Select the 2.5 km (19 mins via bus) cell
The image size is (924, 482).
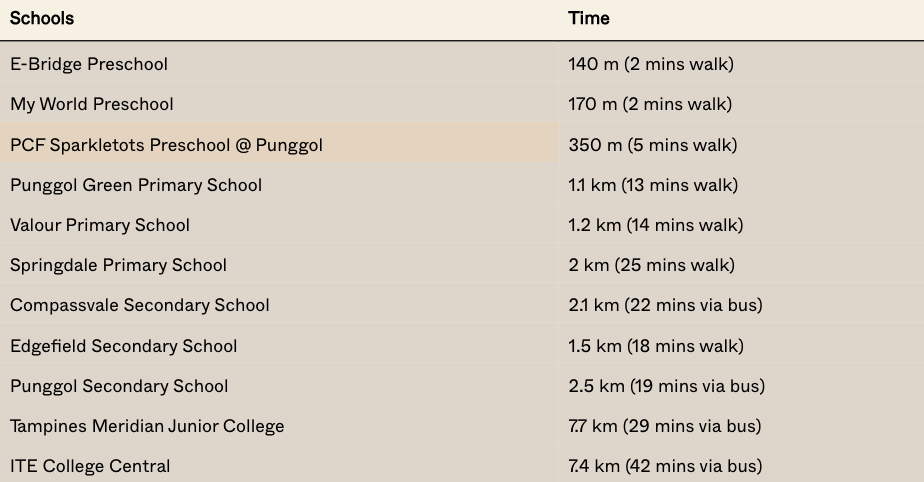[x=666, y=386]
